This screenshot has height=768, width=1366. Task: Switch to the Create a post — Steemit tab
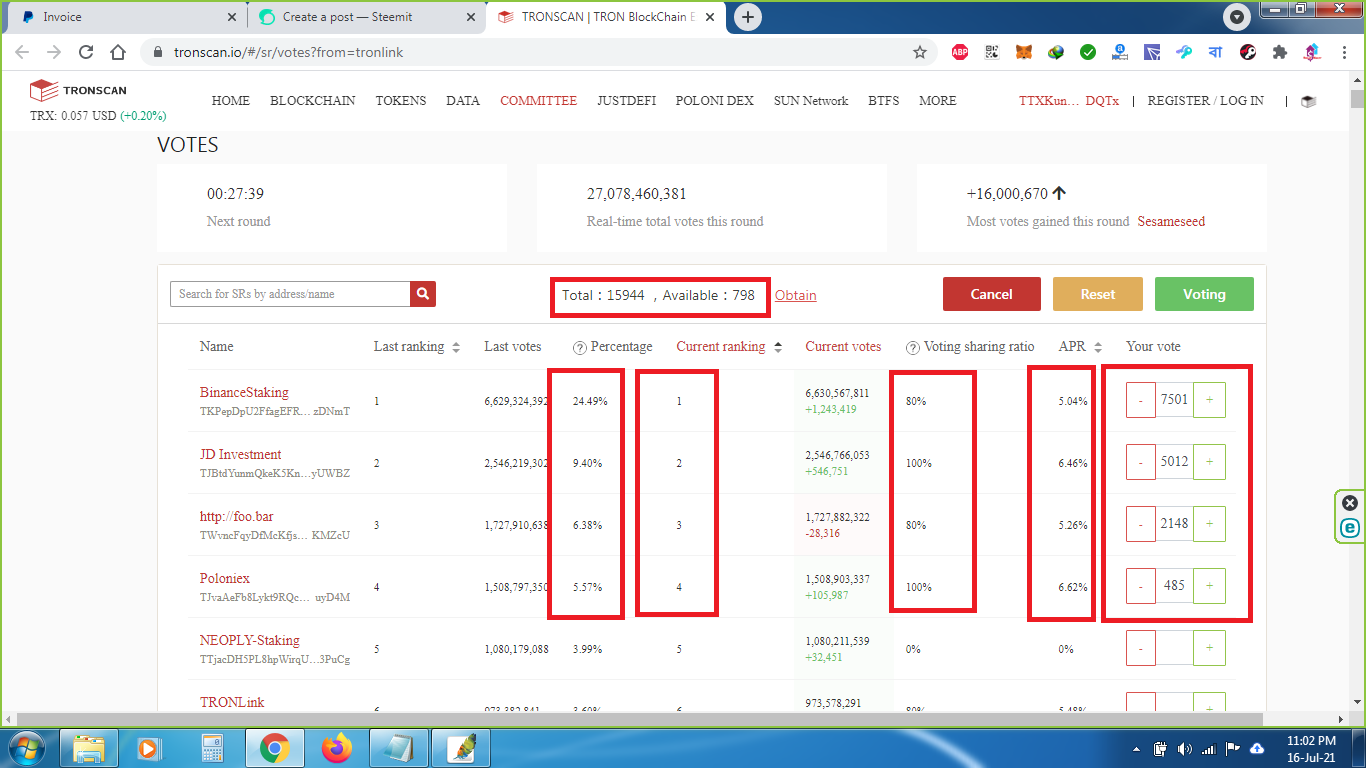pos(366,17)
